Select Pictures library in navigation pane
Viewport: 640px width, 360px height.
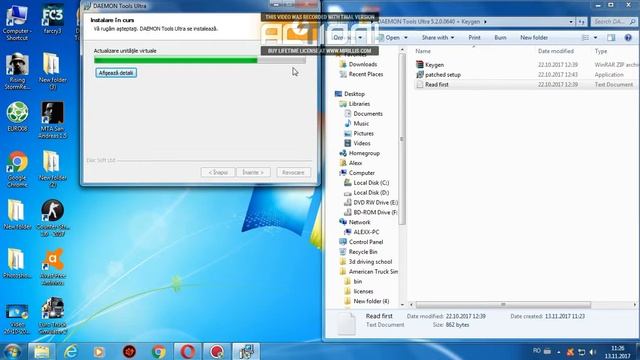(363, 133)
